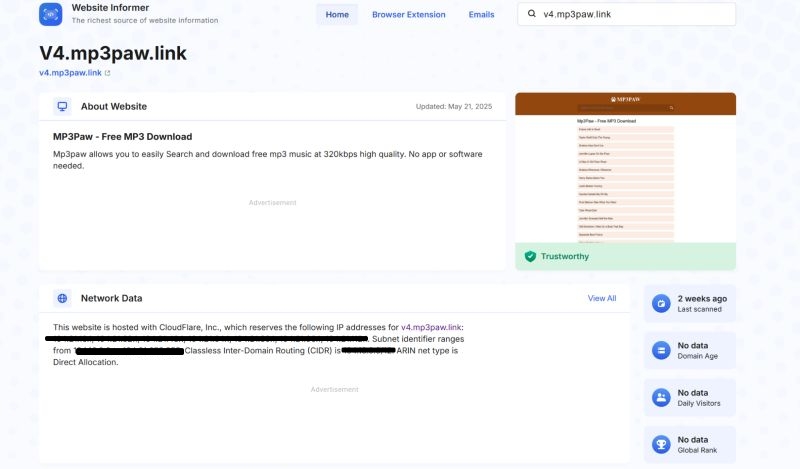The height and width of the screenshot is (469, 800).
Task: Click the Trustworthy shield icon
Action: point(530,256)
